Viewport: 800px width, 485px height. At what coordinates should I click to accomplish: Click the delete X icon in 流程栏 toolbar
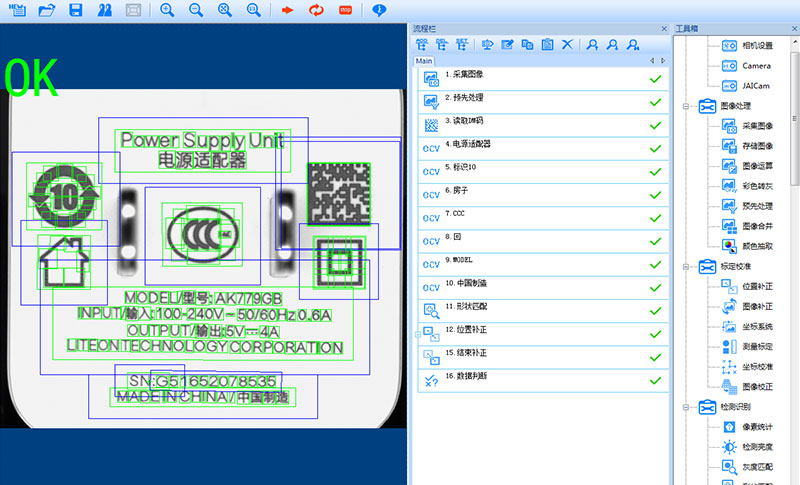[x=566, y=44]
